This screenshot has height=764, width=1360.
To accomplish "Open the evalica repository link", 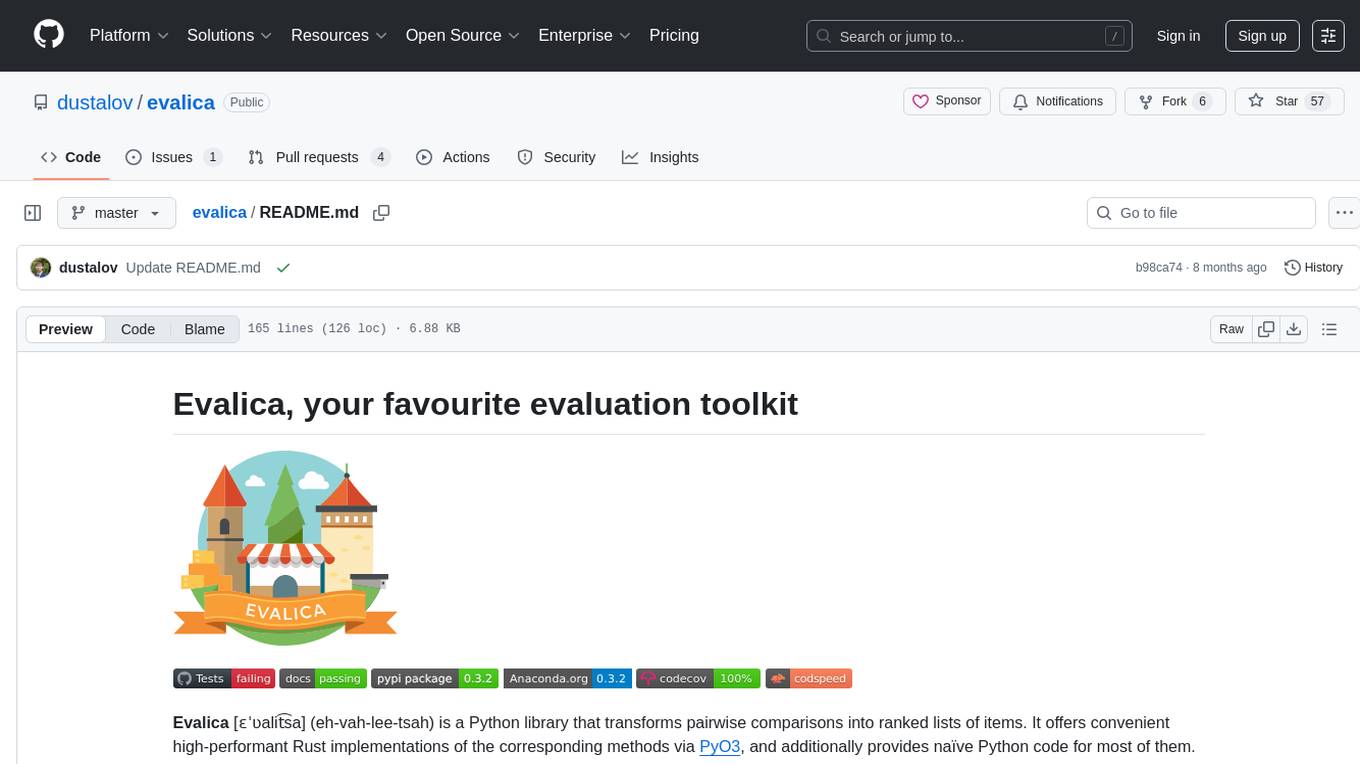I will click(x=181, y=102).
